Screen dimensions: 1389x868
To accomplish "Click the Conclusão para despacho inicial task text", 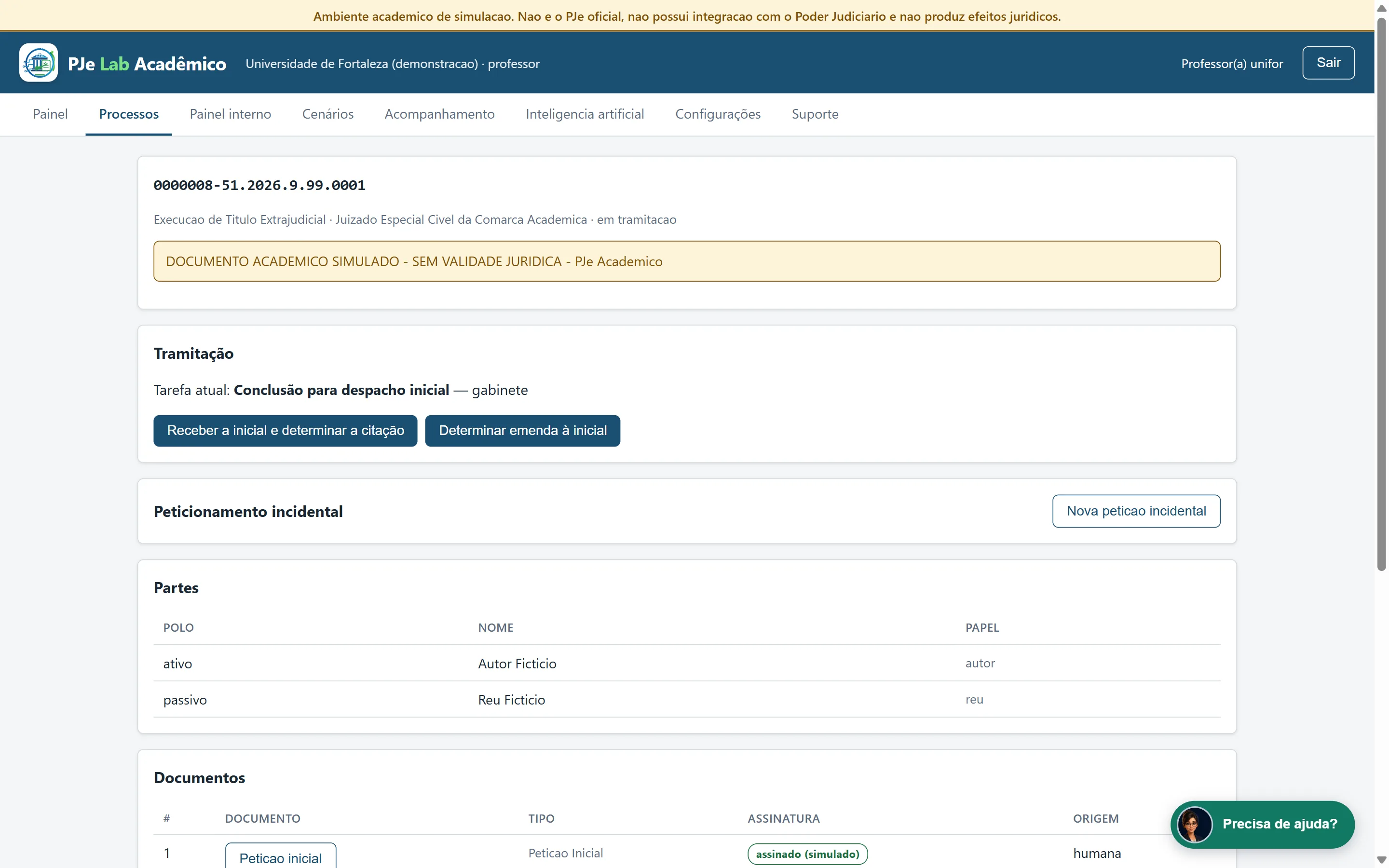I will point(341,390).
